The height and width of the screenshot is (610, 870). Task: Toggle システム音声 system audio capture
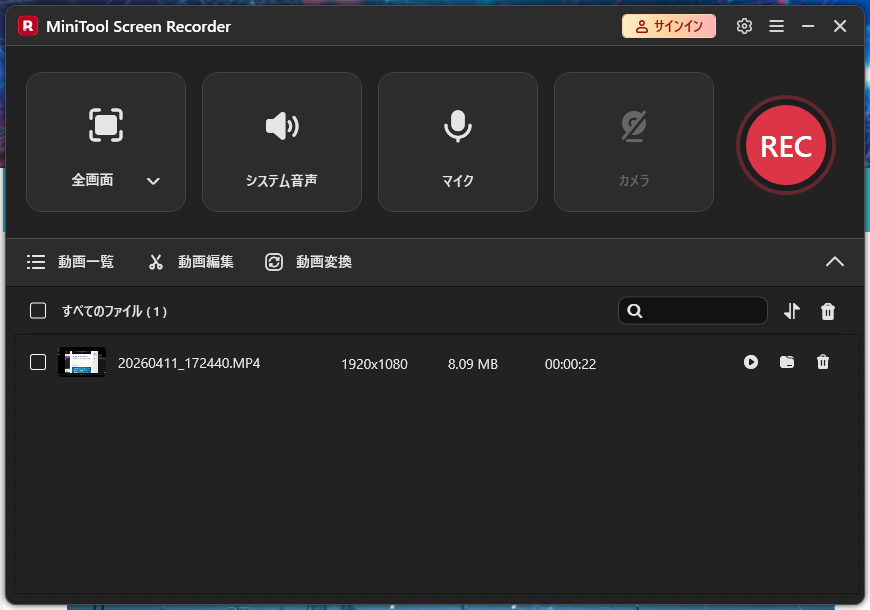pos(282,142)
